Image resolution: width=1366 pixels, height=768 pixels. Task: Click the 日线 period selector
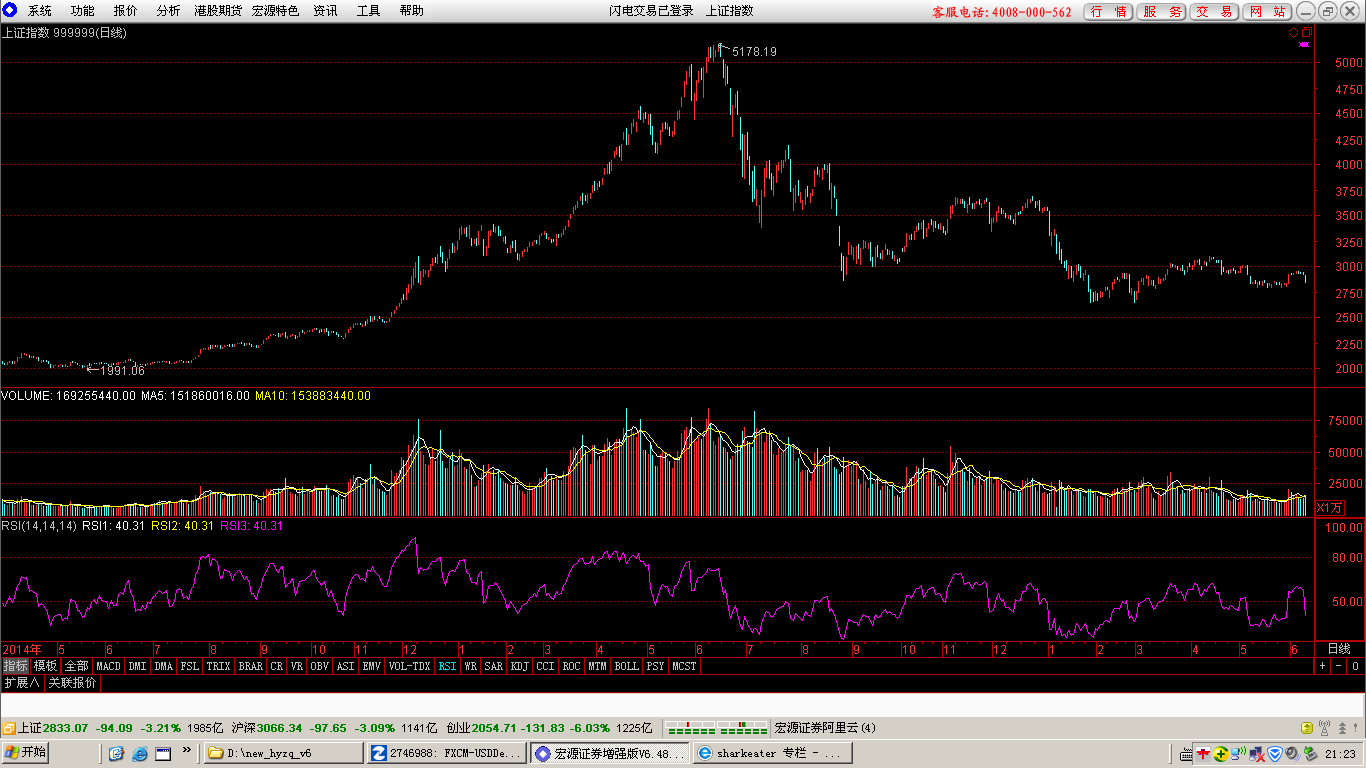1339,649
